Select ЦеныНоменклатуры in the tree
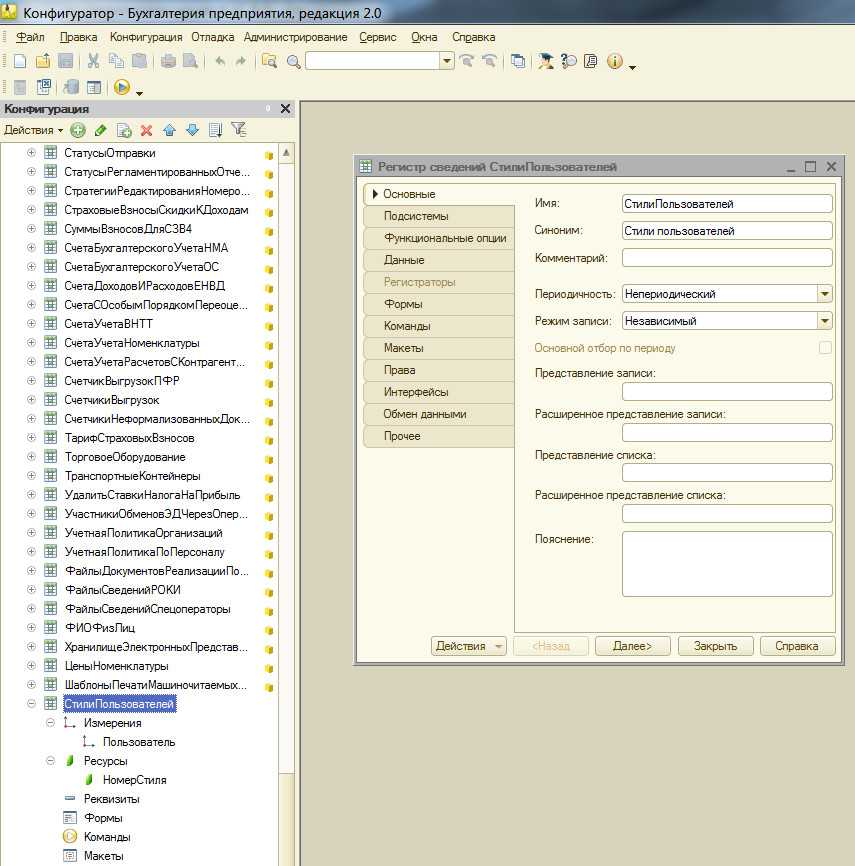Screen dimensions: 855x866 pos(116,666)
